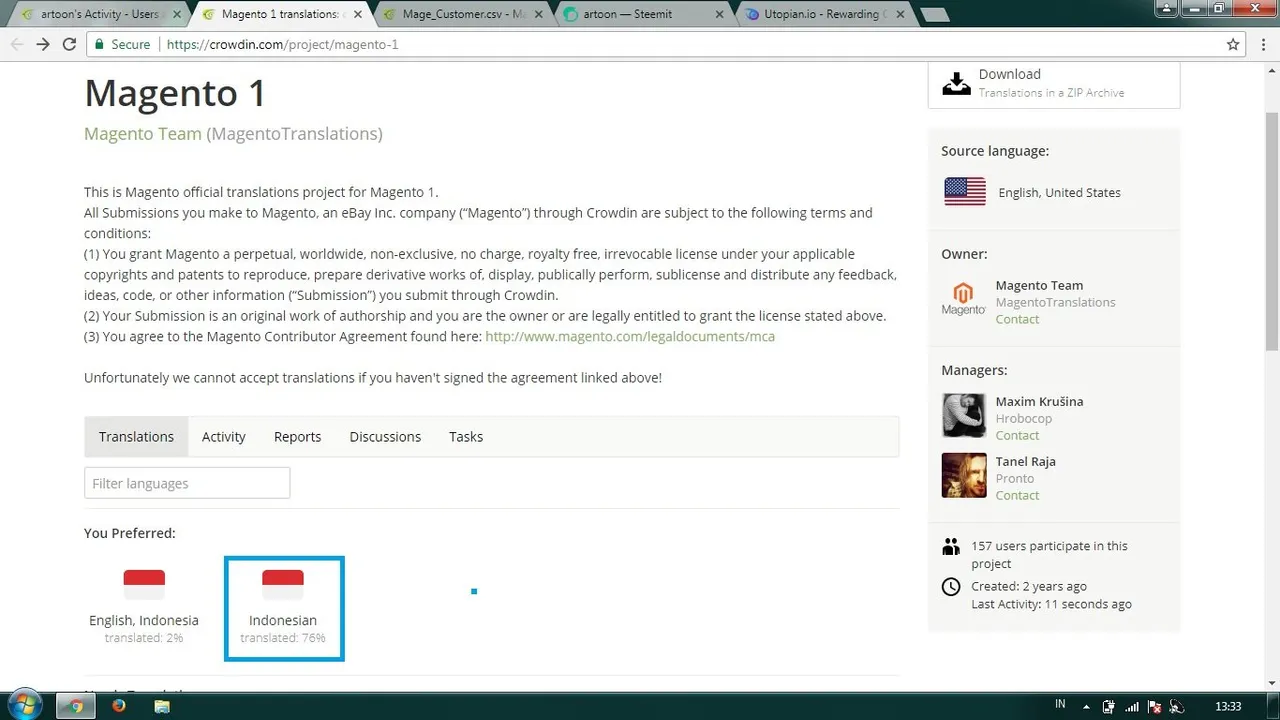The height and width of the screenshot is (720, 1280).
Task: Click the 'translated: 76%' label
Action: coord(283,638)
